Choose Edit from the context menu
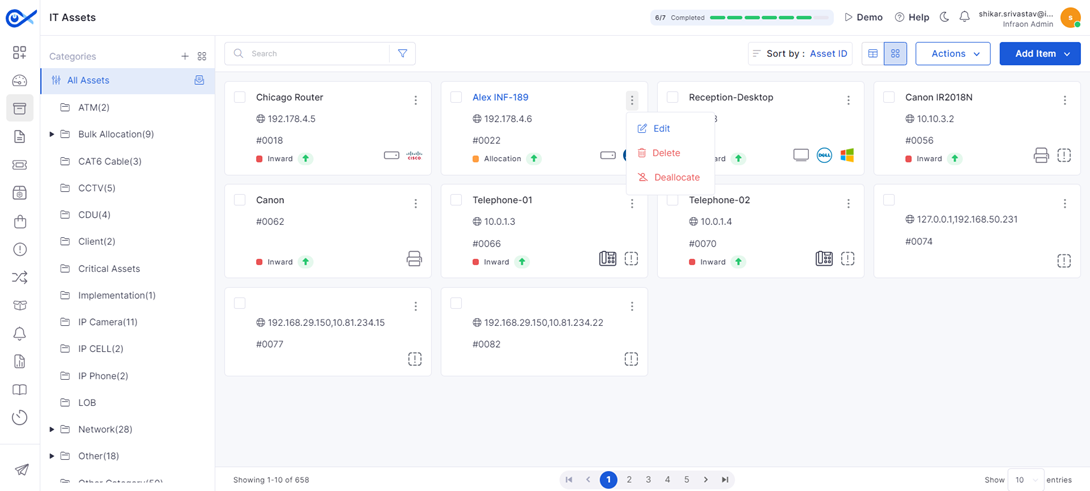Image resolution: width=1090 pixels, height=491 pixels. 661,129
